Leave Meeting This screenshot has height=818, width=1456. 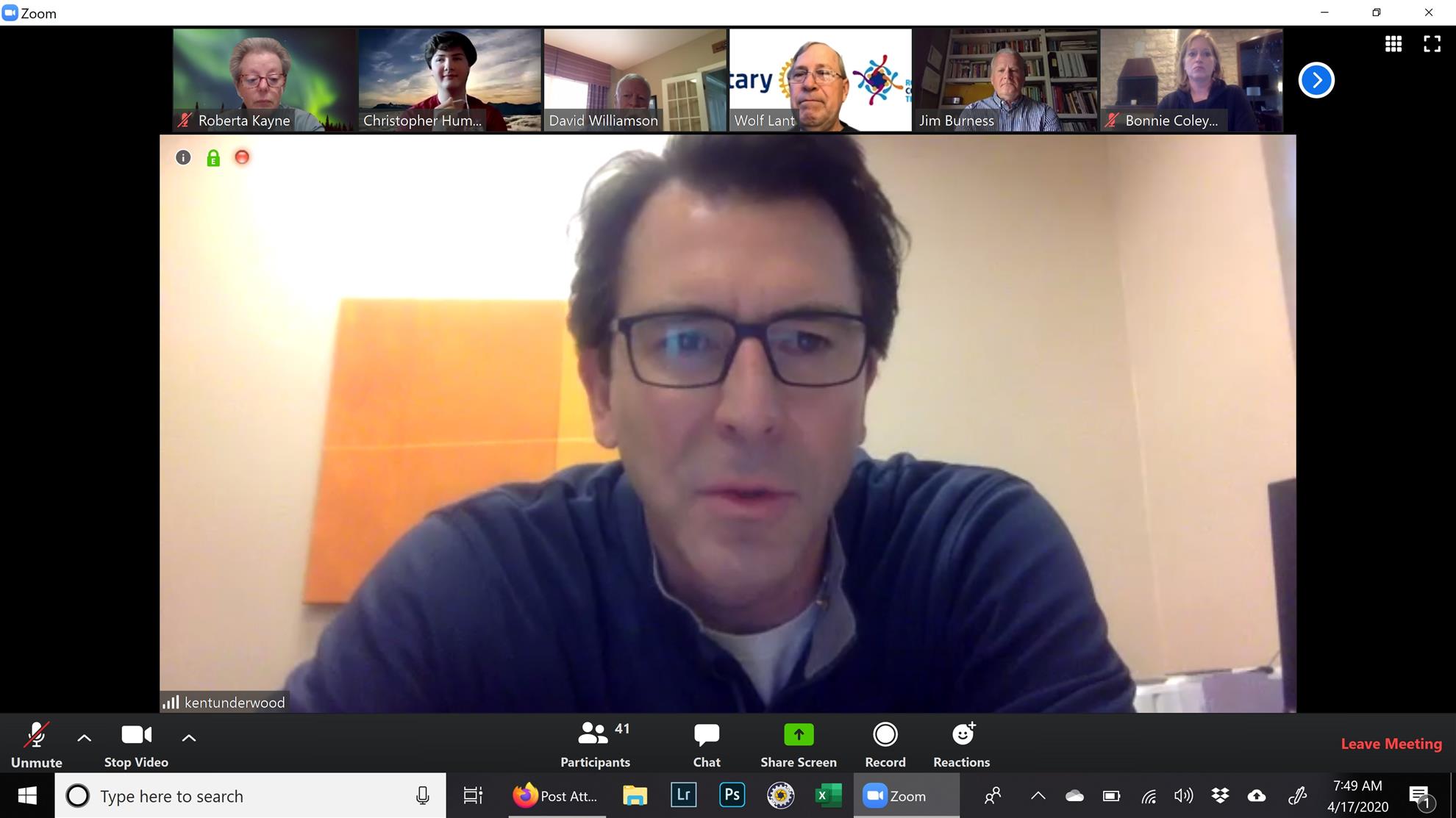pyautogui.click(x=1391, y=744)
